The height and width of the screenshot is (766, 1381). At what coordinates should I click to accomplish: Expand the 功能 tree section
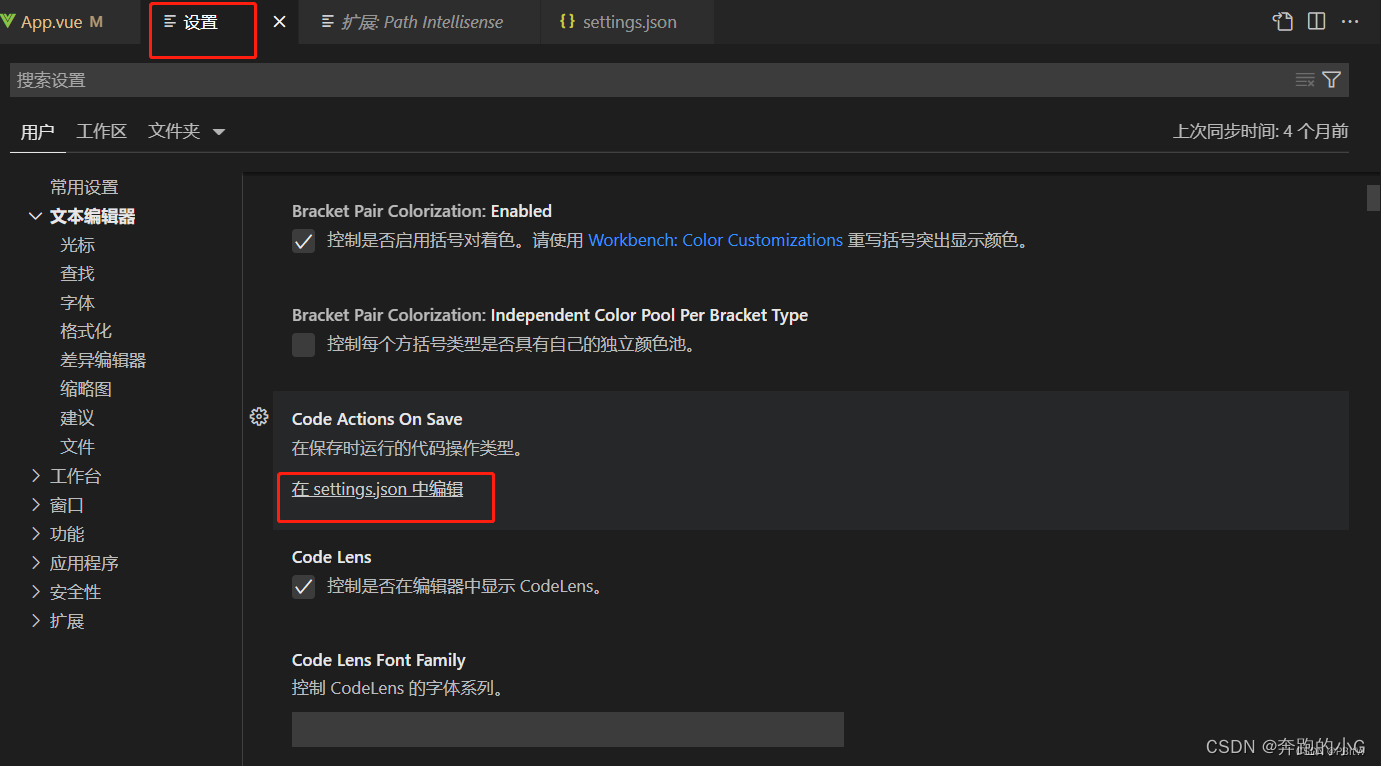36,534
